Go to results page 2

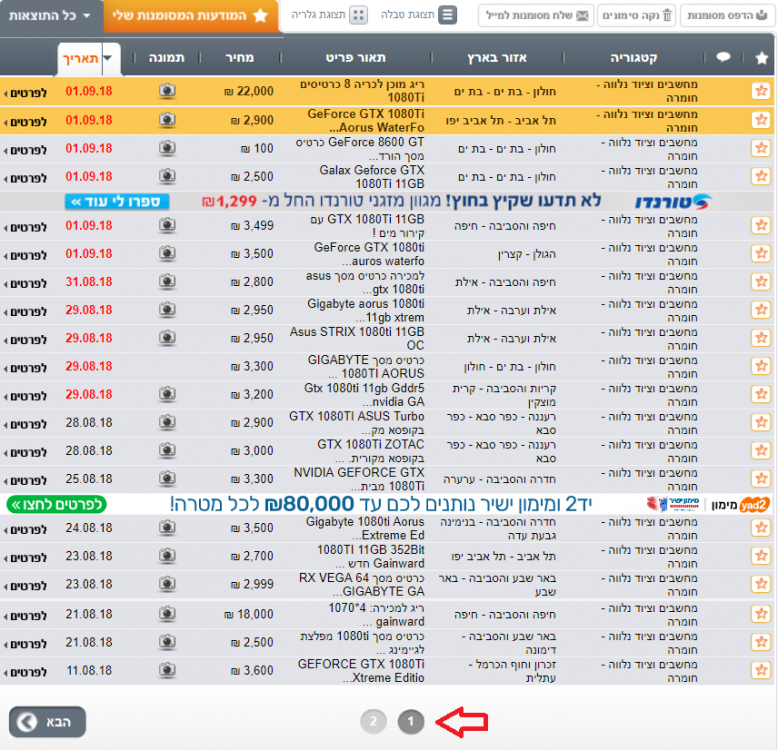(373, 722)
